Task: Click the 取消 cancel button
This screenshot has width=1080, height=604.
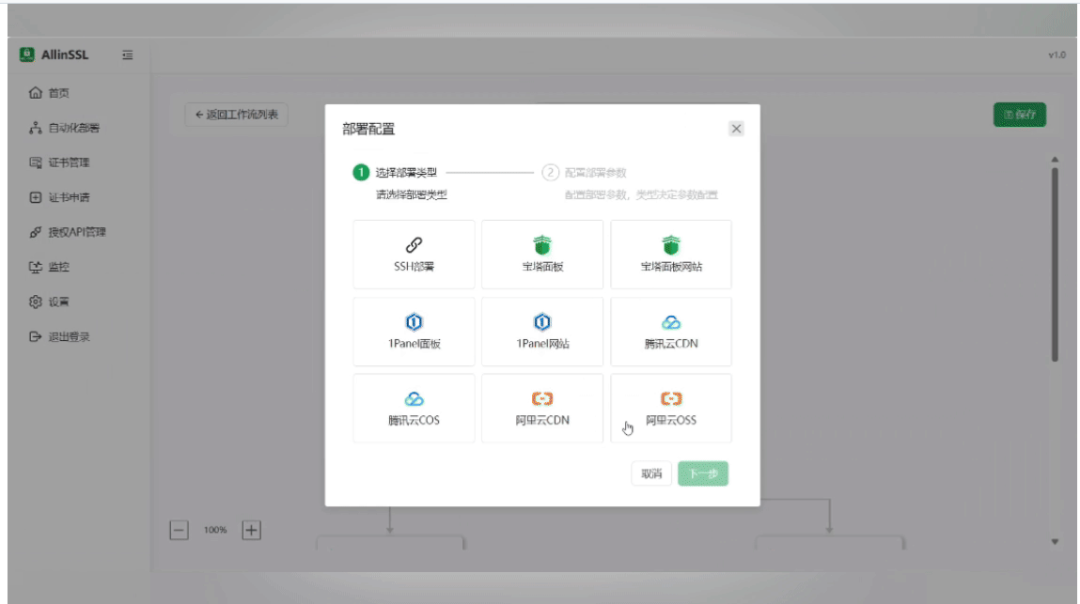Action: pos(651,473)
